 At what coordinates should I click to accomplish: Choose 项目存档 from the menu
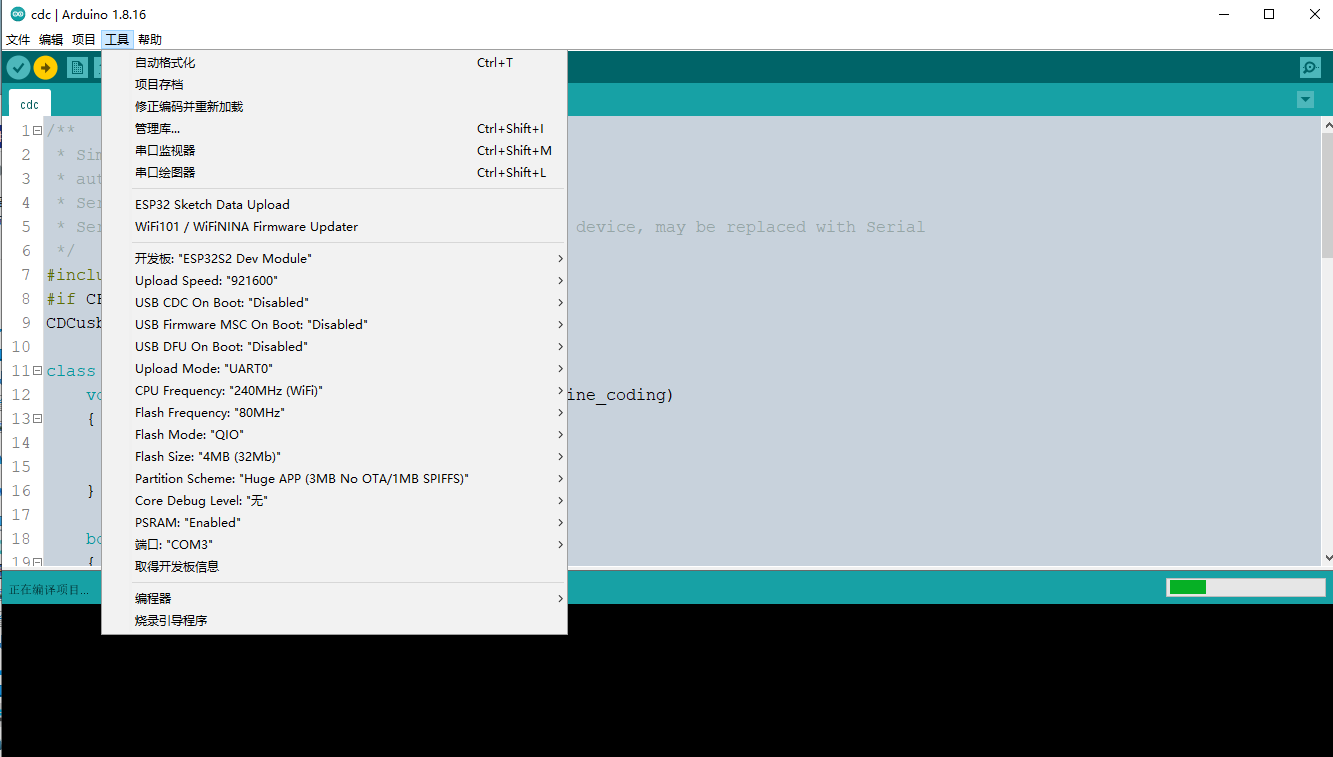[334, 85]
